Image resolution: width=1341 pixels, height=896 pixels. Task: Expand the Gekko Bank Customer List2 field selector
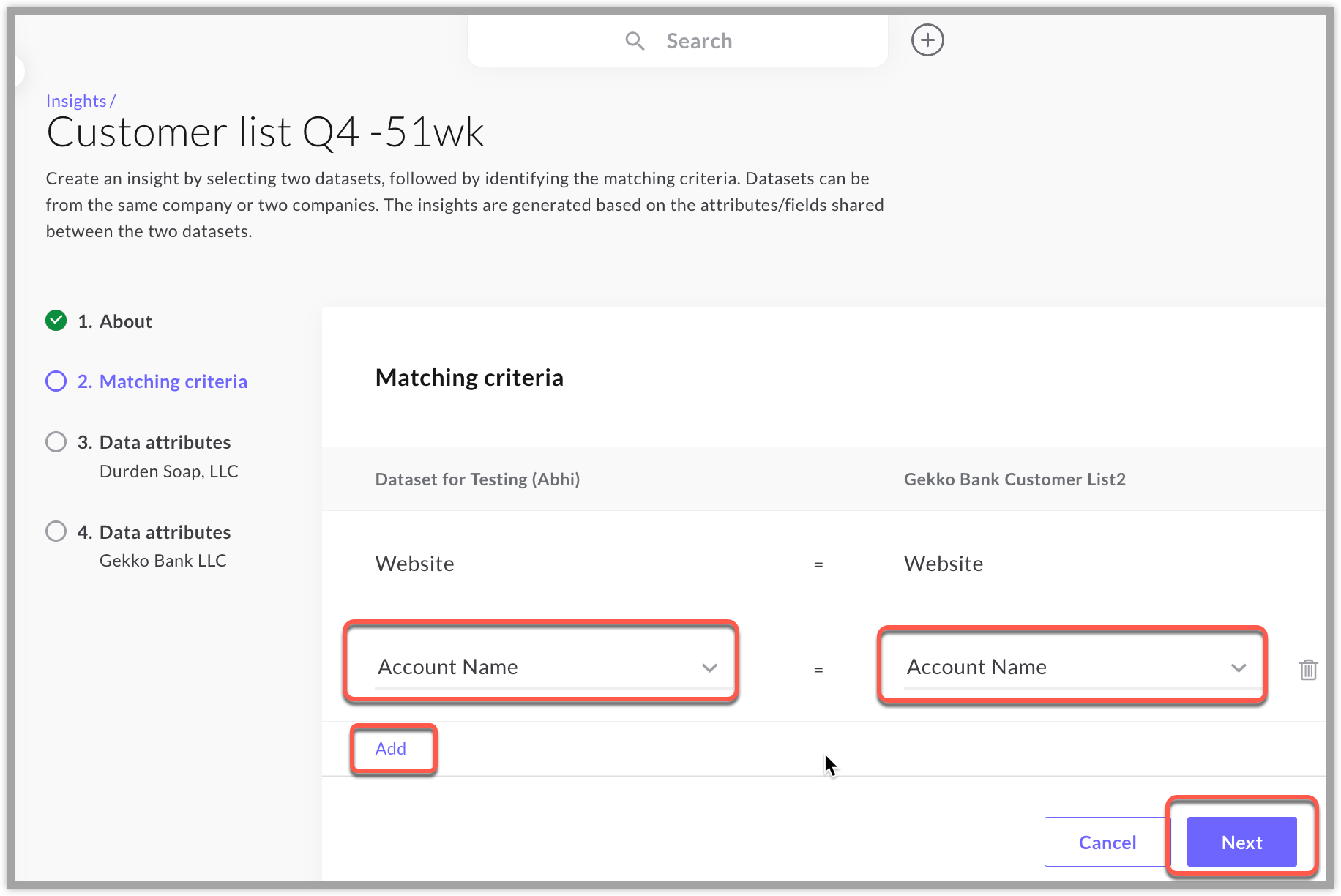(x=1238, y=667)
